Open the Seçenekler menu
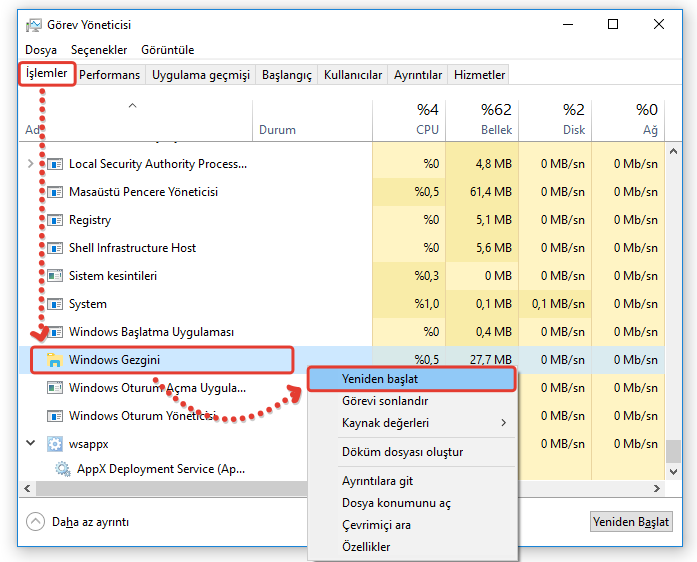This screenshot has width=697, height=562. 99,50
